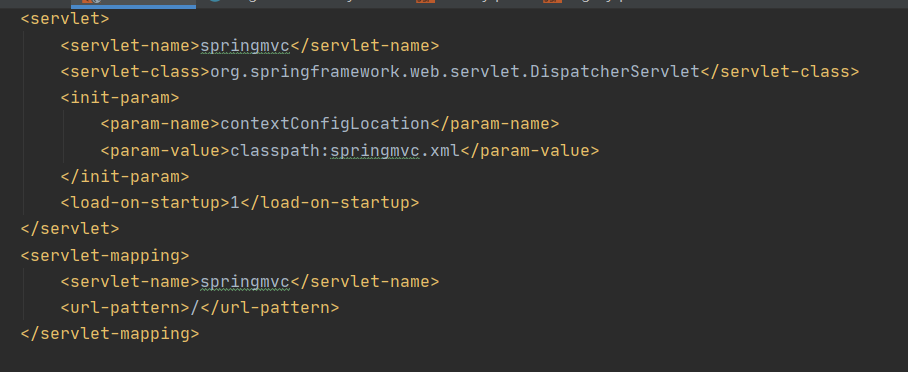Click classpath:springmvc.xml param value text
This screenshot has height=372, width=908.
(x=345, y=151)
